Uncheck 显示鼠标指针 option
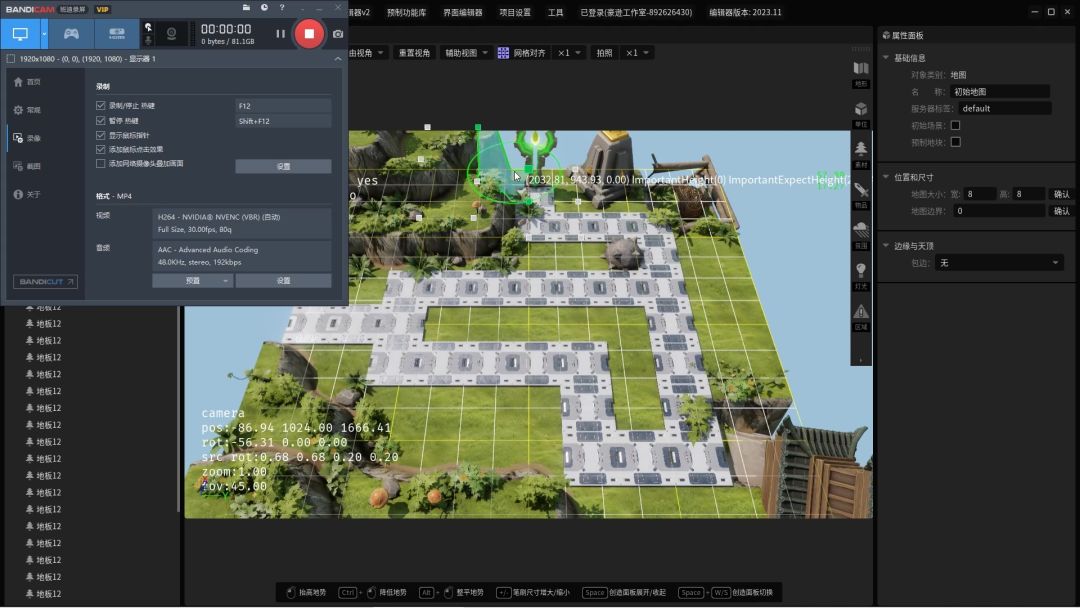 click(100, 135)
